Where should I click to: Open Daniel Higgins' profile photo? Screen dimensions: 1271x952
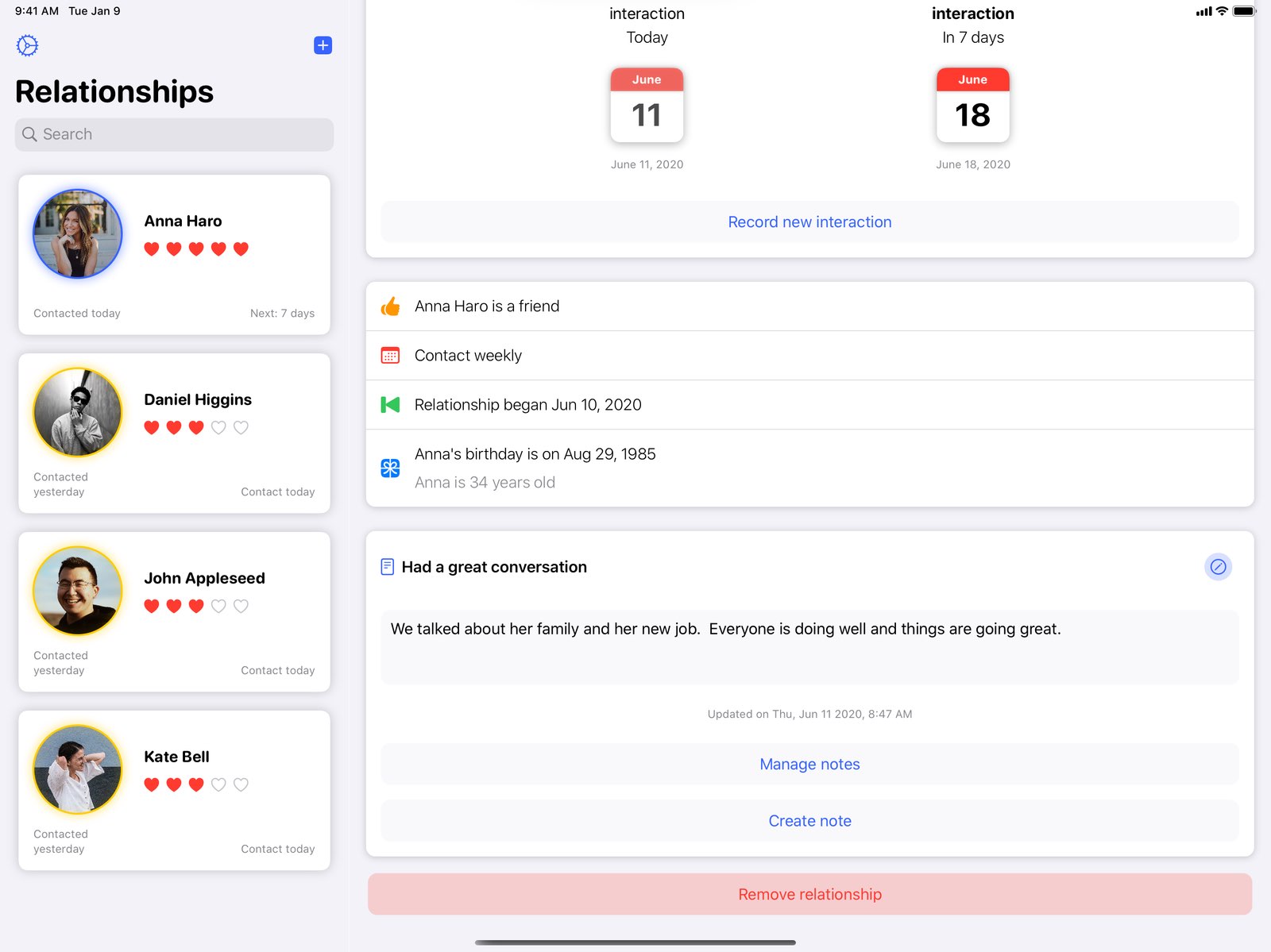point(78,412)
